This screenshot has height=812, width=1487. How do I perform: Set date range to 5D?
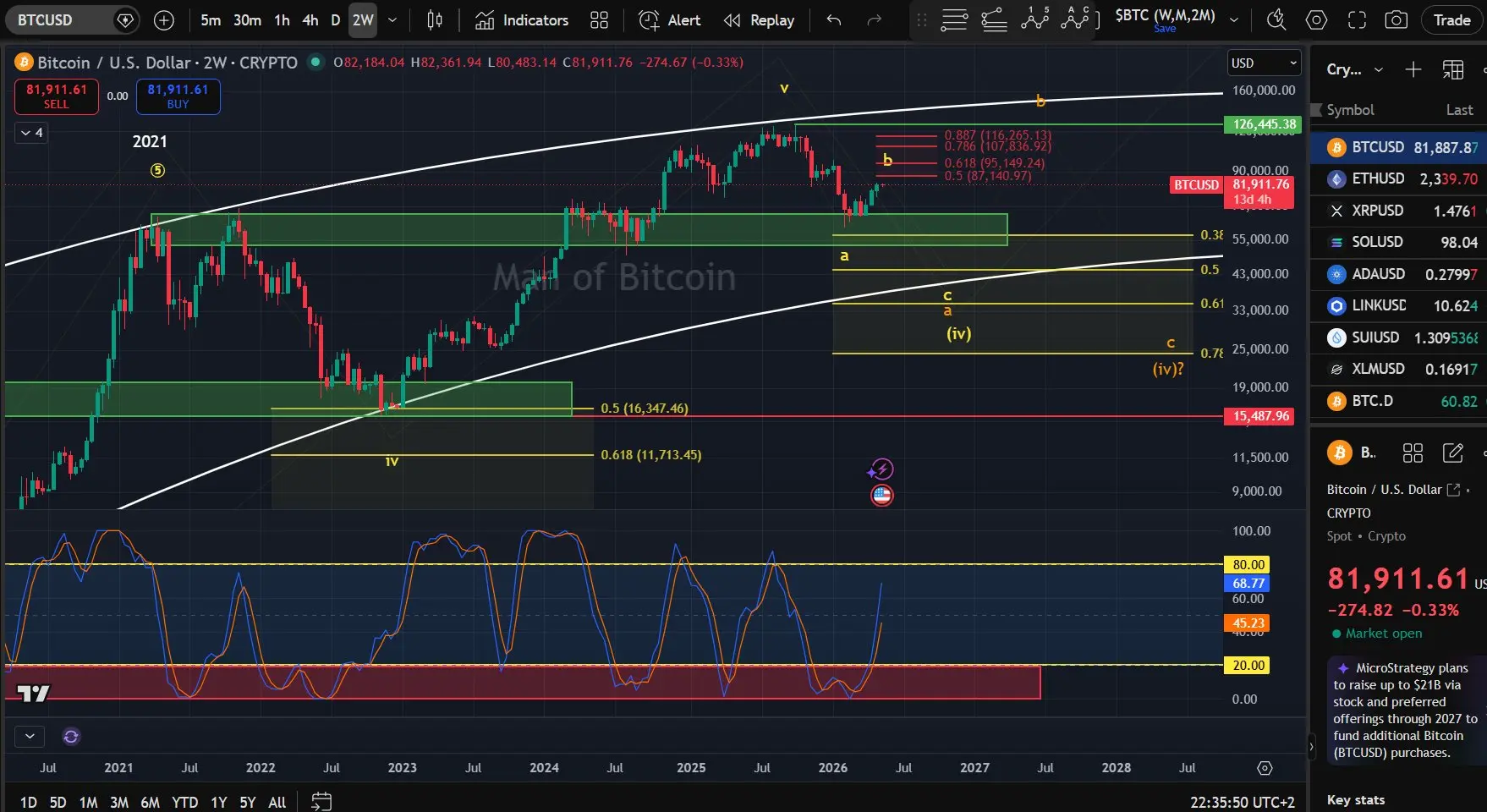(x=58, y=802)
